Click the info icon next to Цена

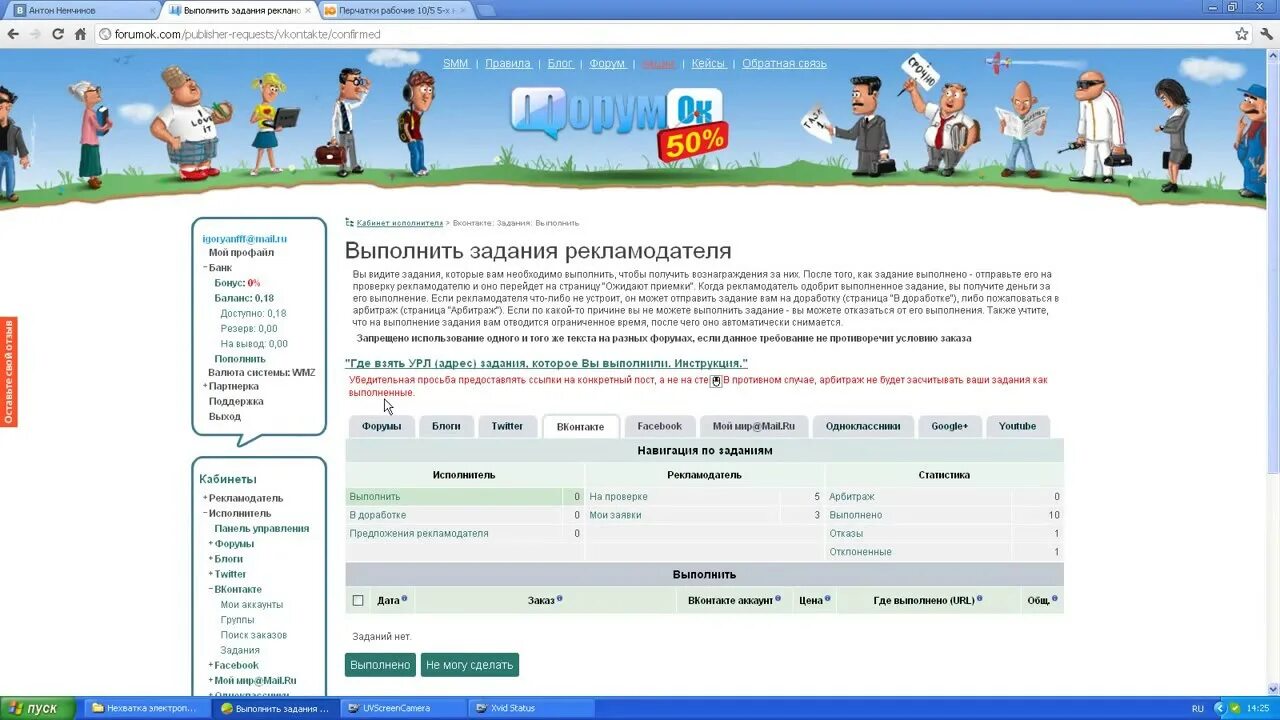(x=827, y=599)
